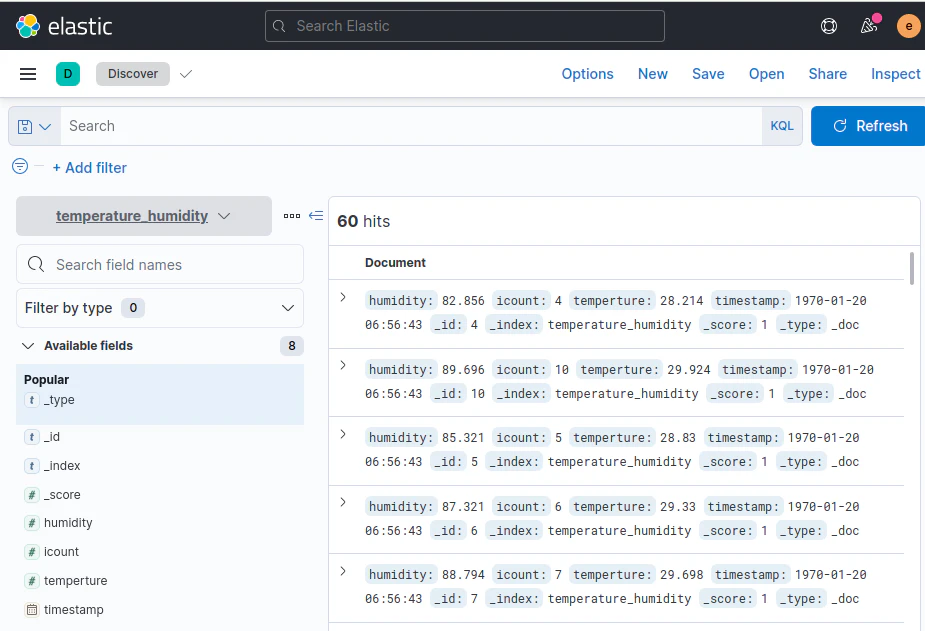Click the timestamp date type icon
The width and height of the screenshot is (925, 631).
pos(32,610)
